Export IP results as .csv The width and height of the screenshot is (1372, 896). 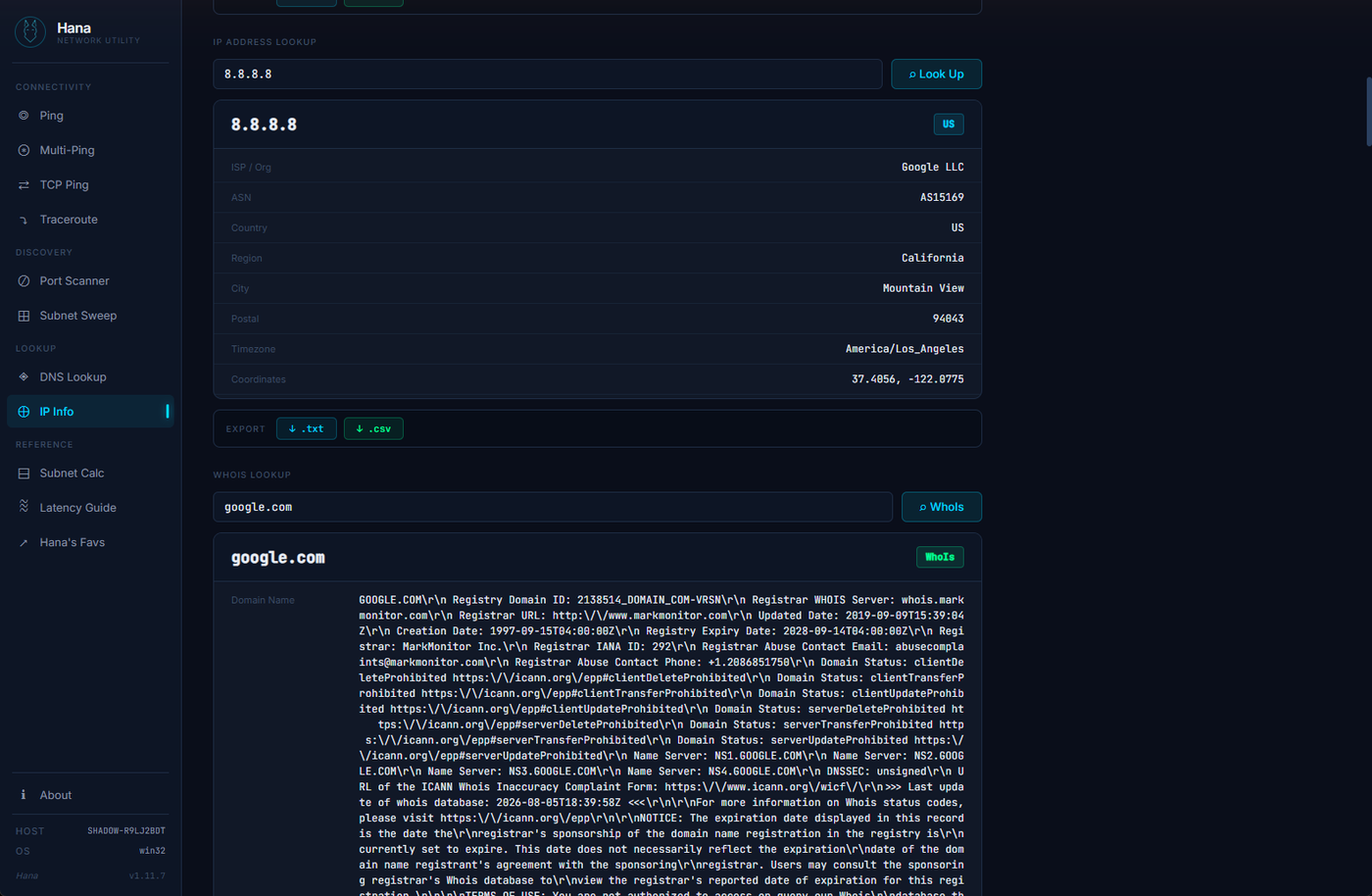pos(373,428)
